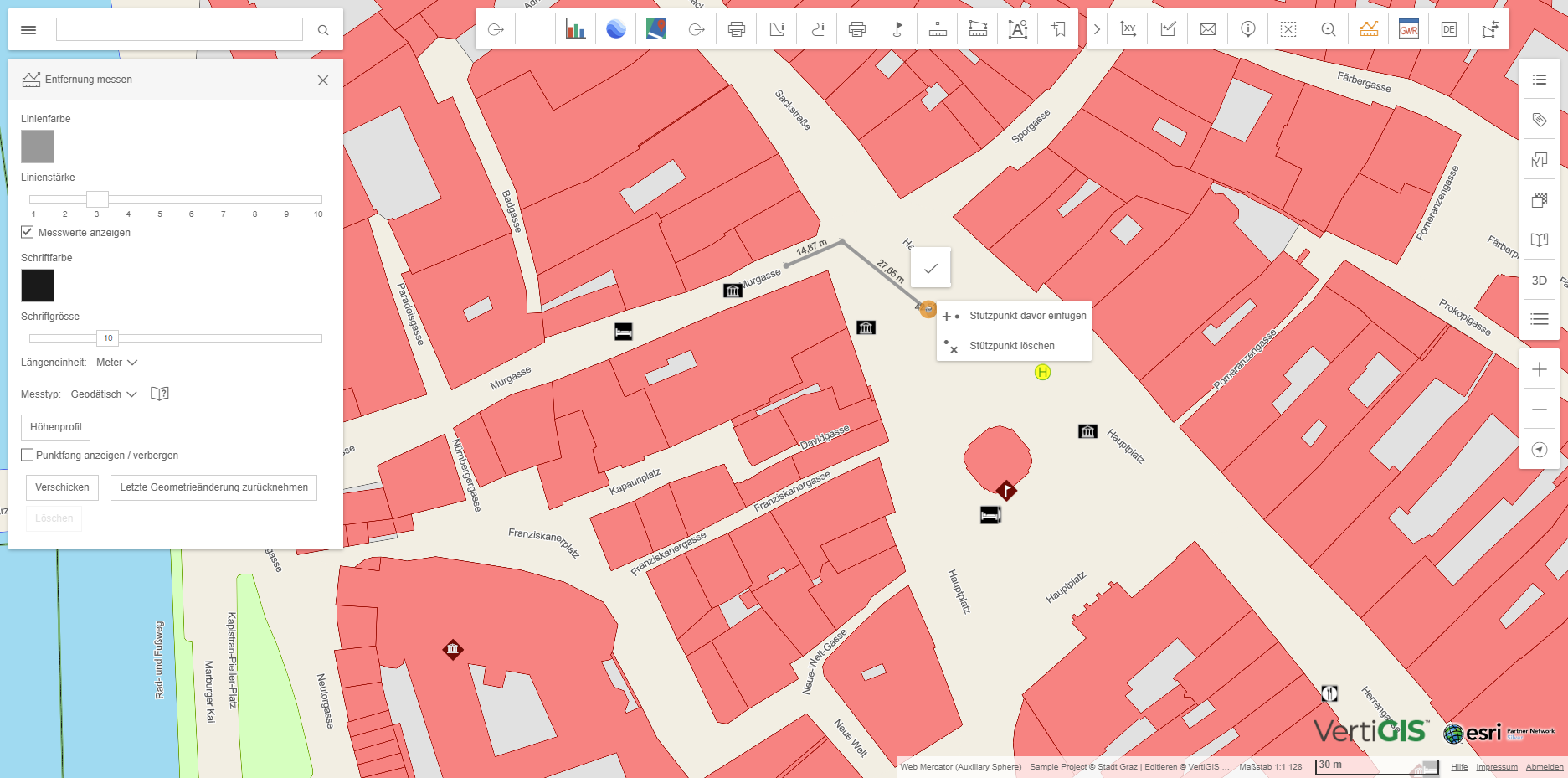
Task: Activate the info identify tool
Action: point(1248,29)
